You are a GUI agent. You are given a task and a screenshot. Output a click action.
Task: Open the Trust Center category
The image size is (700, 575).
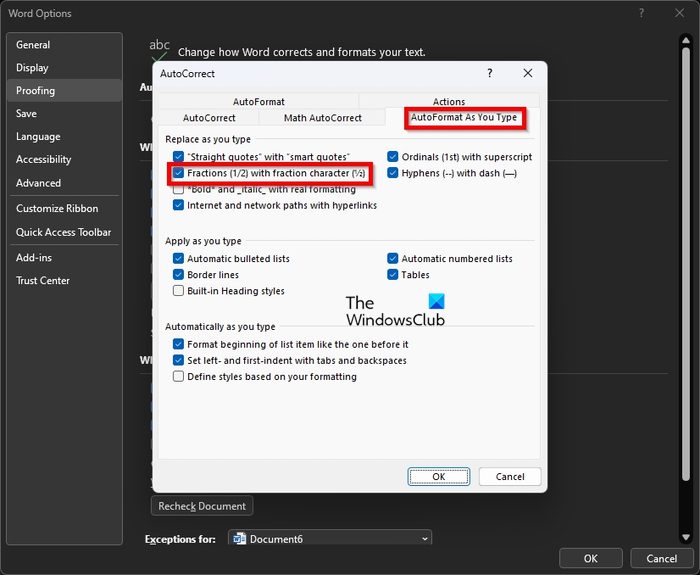click(64, 280)
